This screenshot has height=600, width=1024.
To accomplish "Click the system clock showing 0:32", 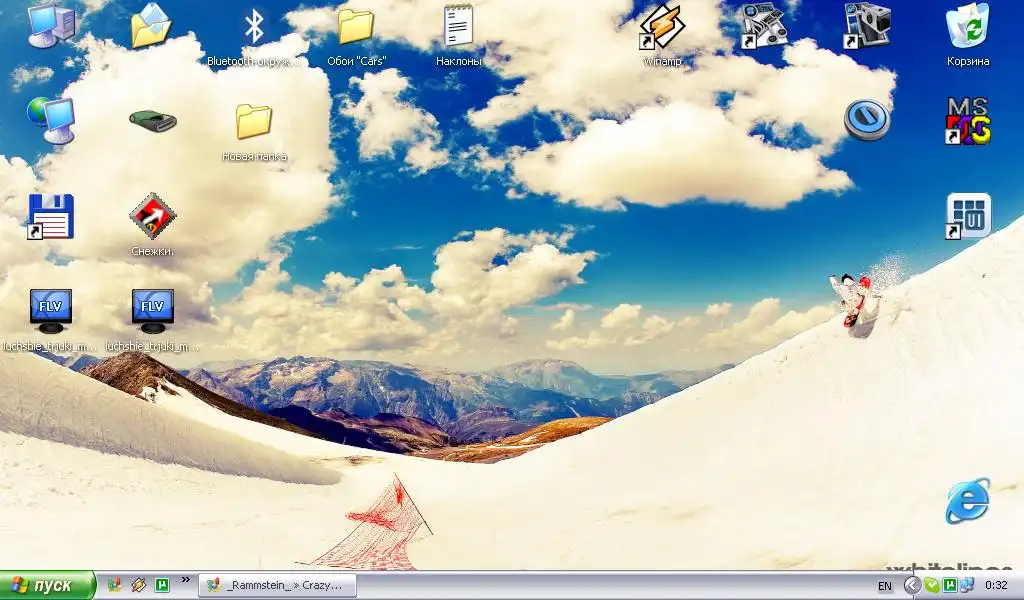I will (996, 585).
